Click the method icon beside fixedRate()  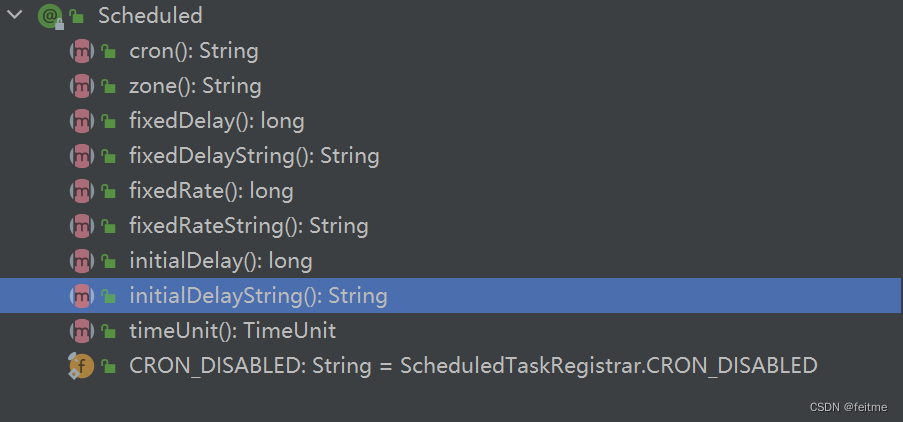[x=81, y=191]
